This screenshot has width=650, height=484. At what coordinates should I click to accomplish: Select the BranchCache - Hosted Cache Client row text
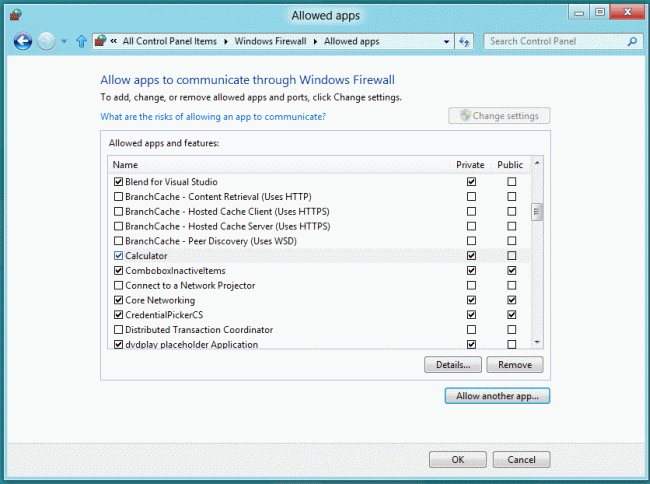coord(227,211)
